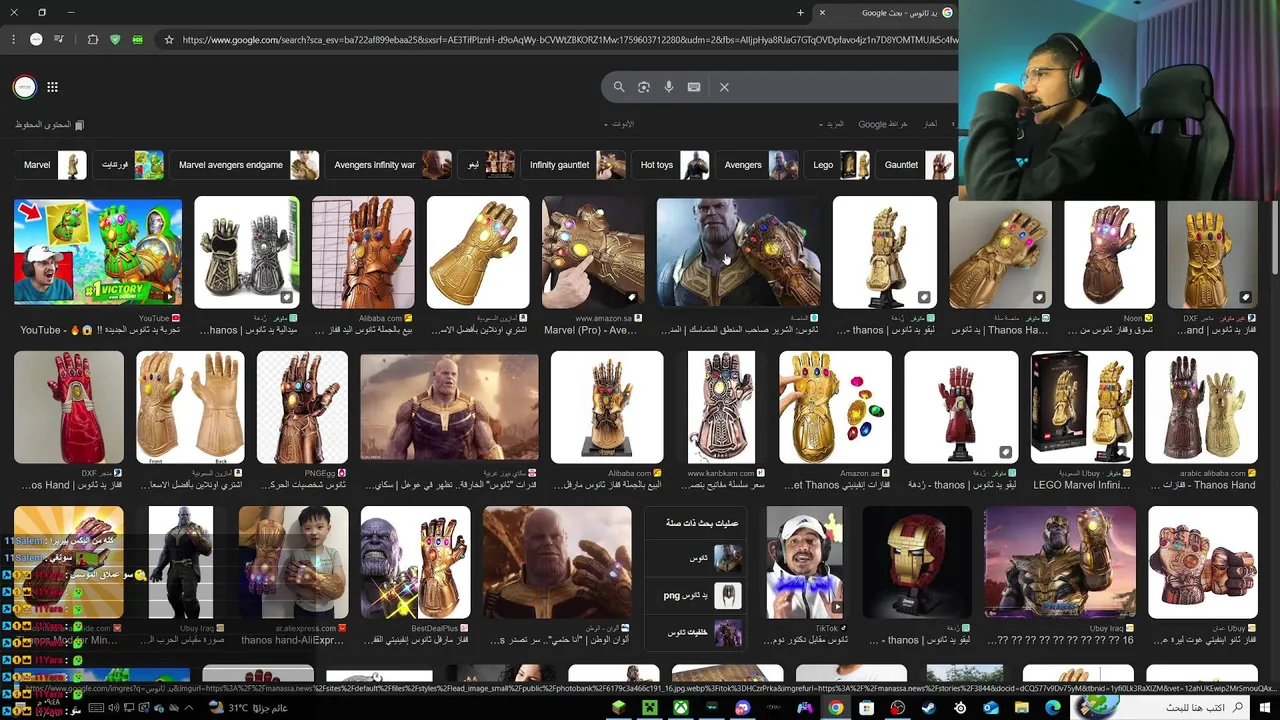Open the gold gauntlet with loose stones Amazon.ae image
Viewport: 1280px width, 720px height.
(835, 407)
